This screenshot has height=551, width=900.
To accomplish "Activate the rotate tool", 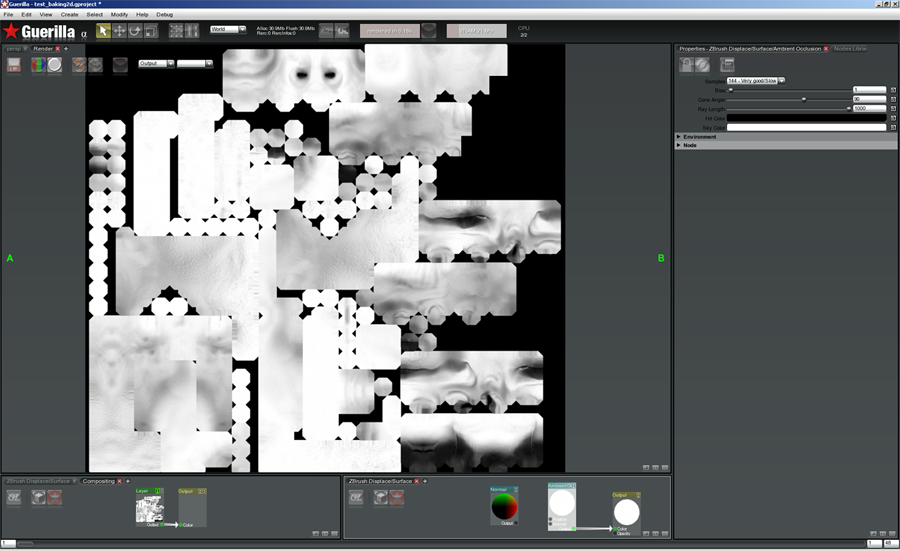I will click(135, 31).
